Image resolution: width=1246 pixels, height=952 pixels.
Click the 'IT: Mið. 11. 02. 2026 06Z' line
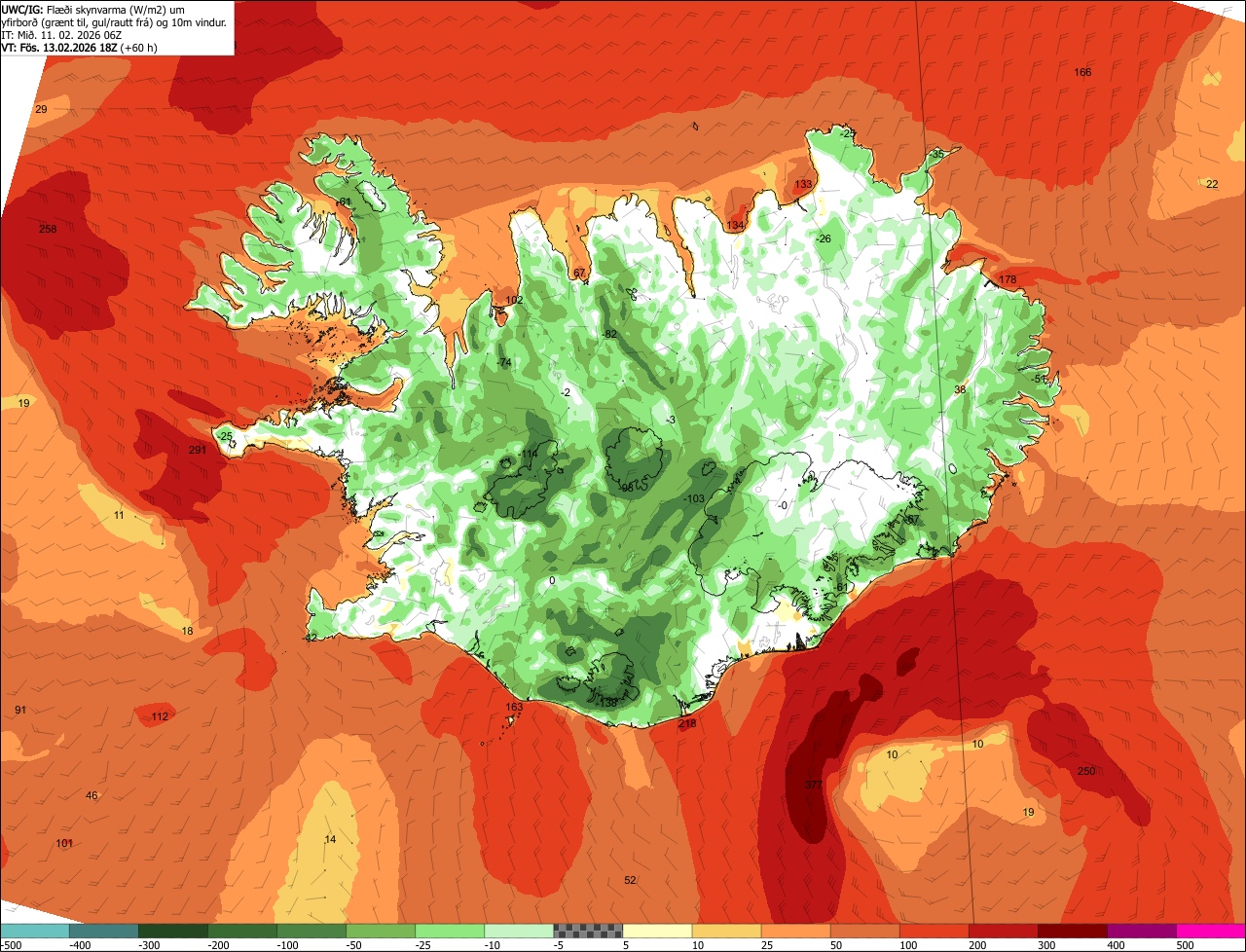61,34
